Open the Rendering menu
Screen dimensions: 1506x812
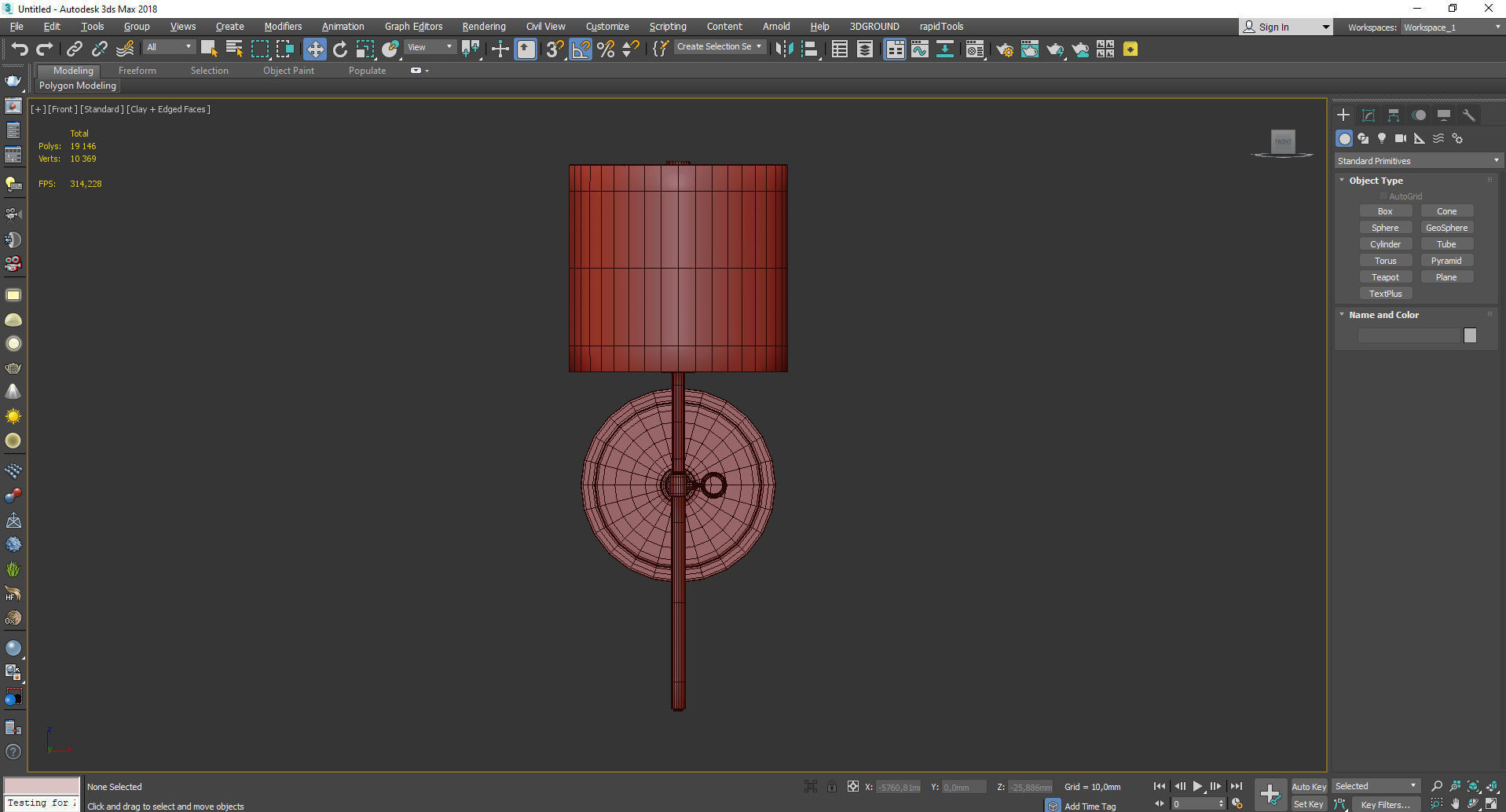click(x=484, y=26)
